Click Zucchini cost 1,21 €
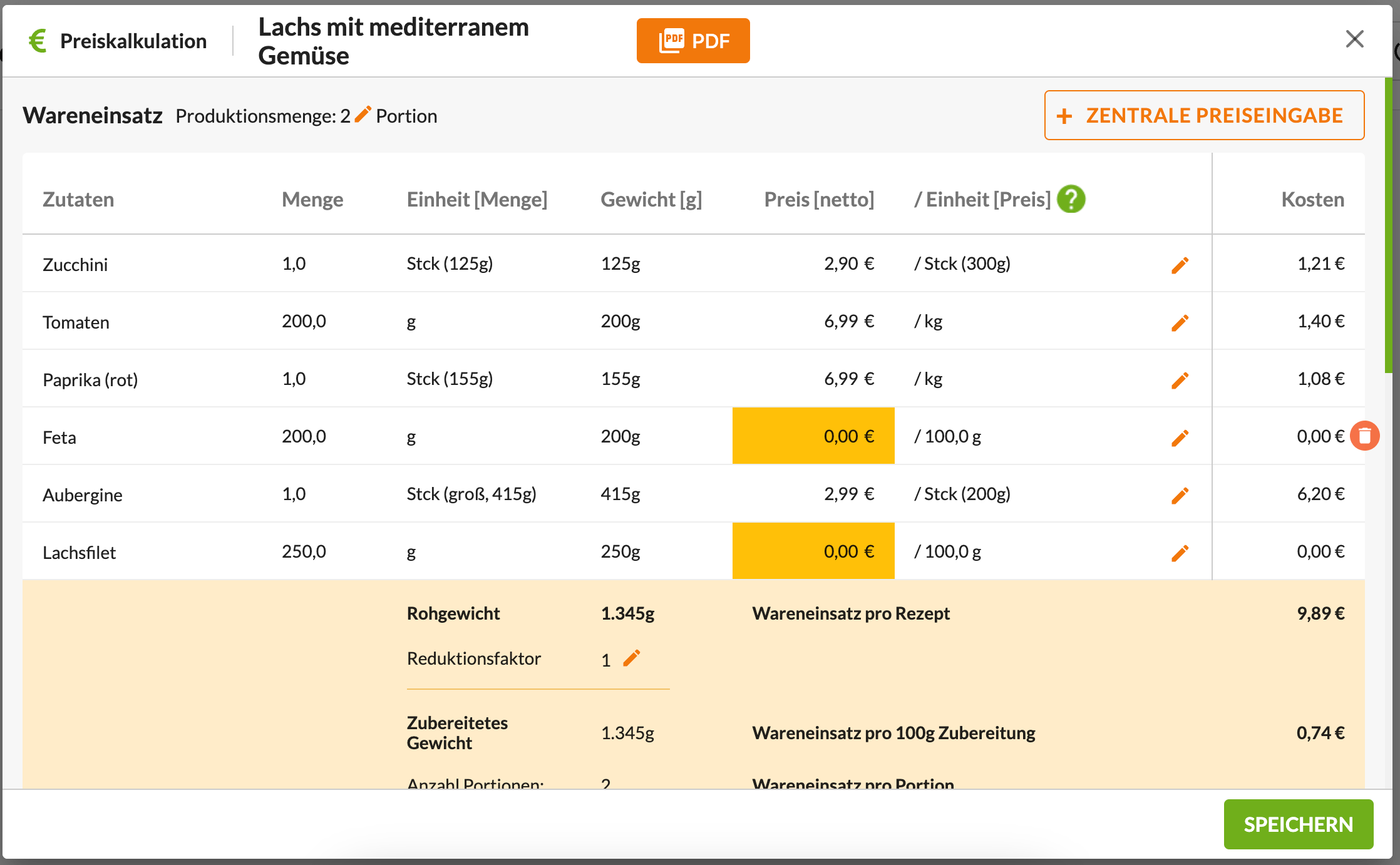Viewport: 1400px width, 865px height. click(x=1320, y=263)
